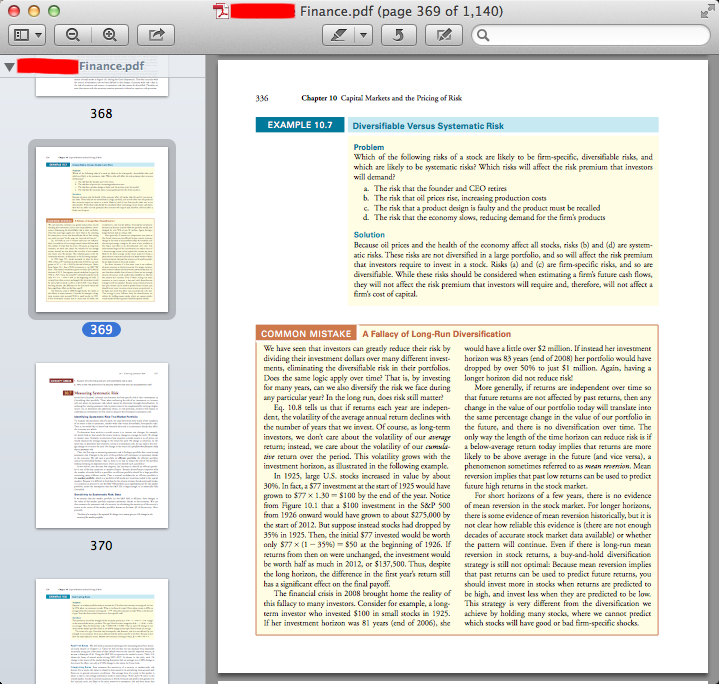This screenshot has height=684, width=719.
Task: Click the PDF document icon in title bar
Action: coord(221,11)
